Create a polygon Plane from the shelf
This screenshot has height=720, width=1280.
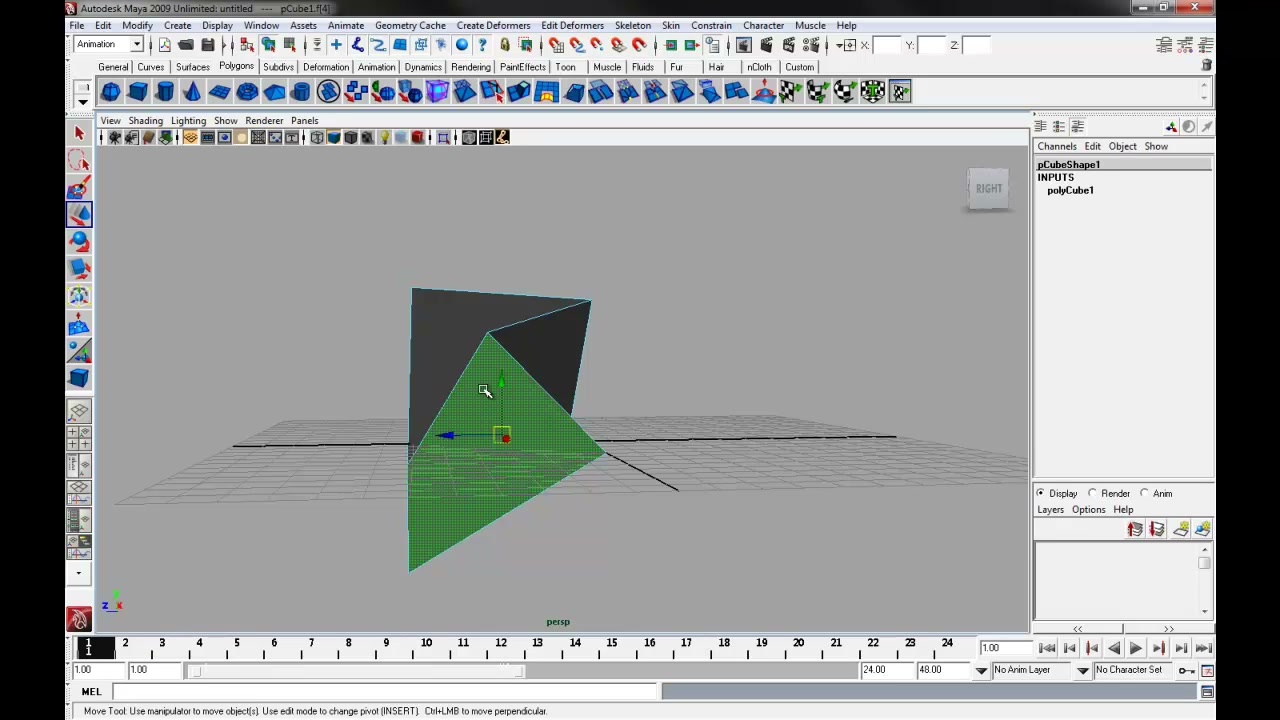(219, 92)
